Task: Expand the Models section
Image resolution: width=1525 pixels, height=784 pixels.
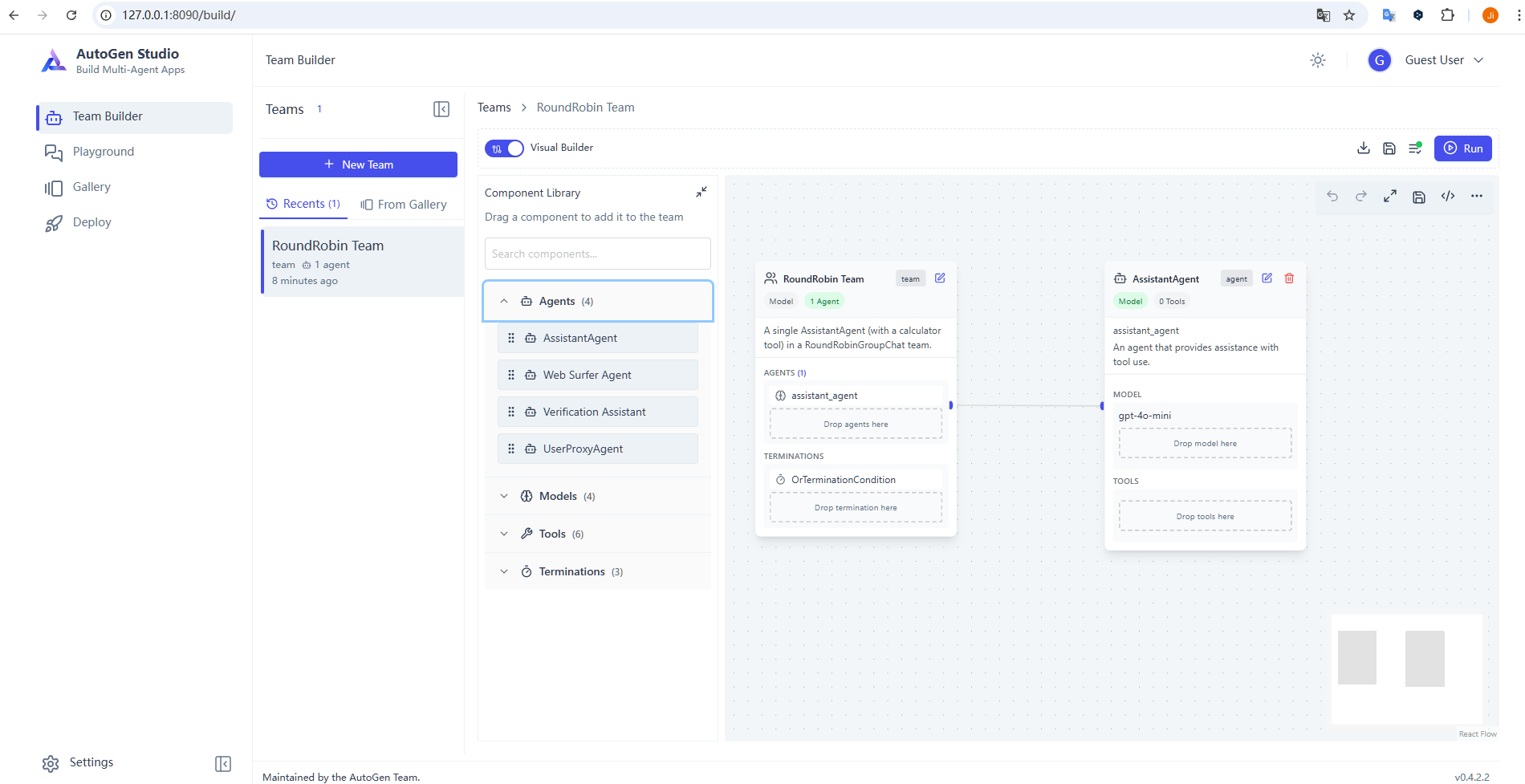Action: (x=598, y=496)
